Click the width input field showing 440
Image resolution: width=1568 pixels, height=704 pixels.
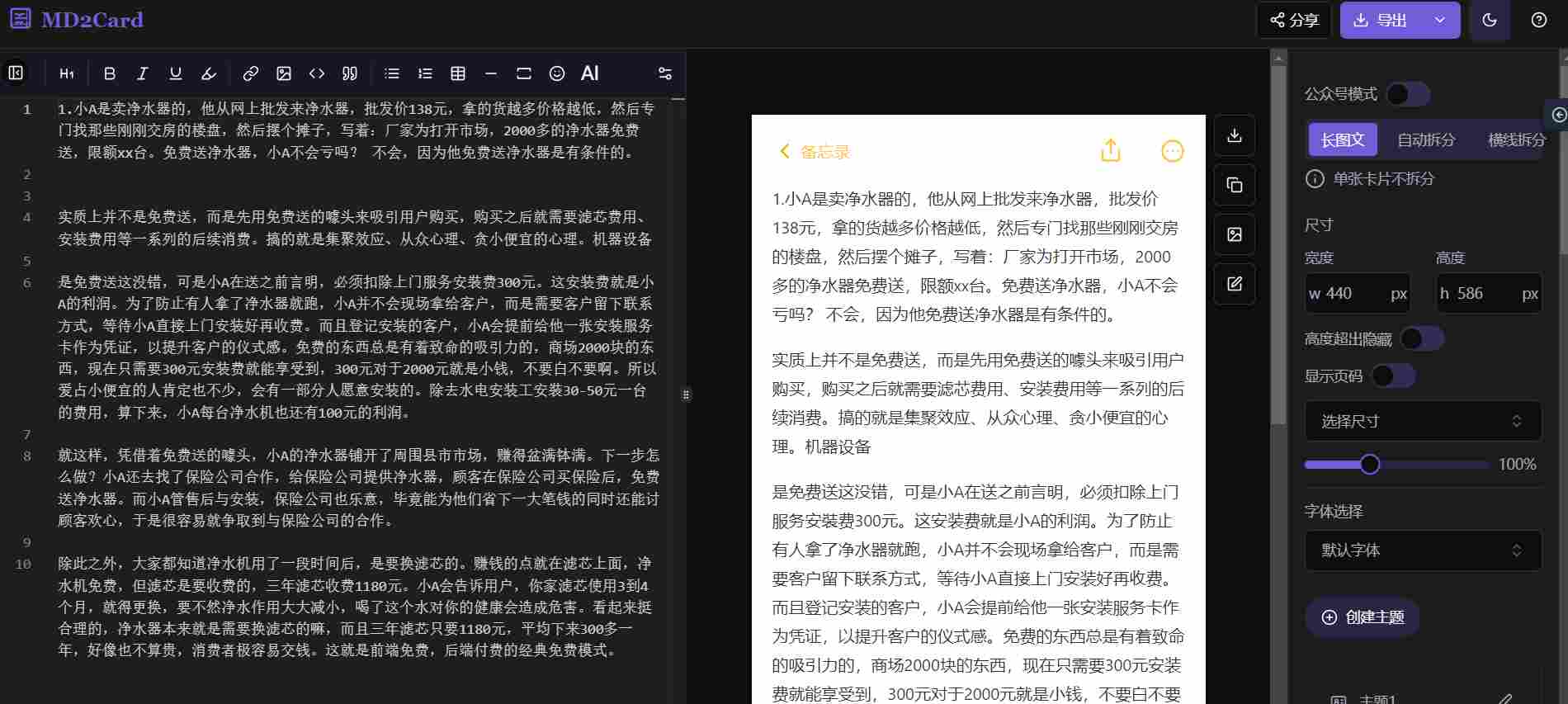(x=1358, y=293)
